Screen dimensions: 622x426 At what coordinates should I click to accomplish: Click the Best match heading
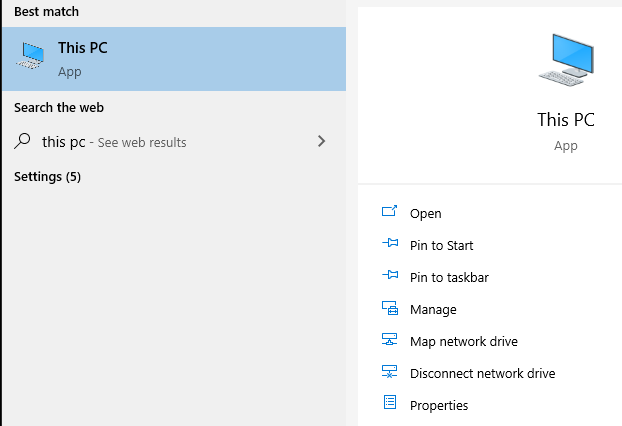[46, 12]
